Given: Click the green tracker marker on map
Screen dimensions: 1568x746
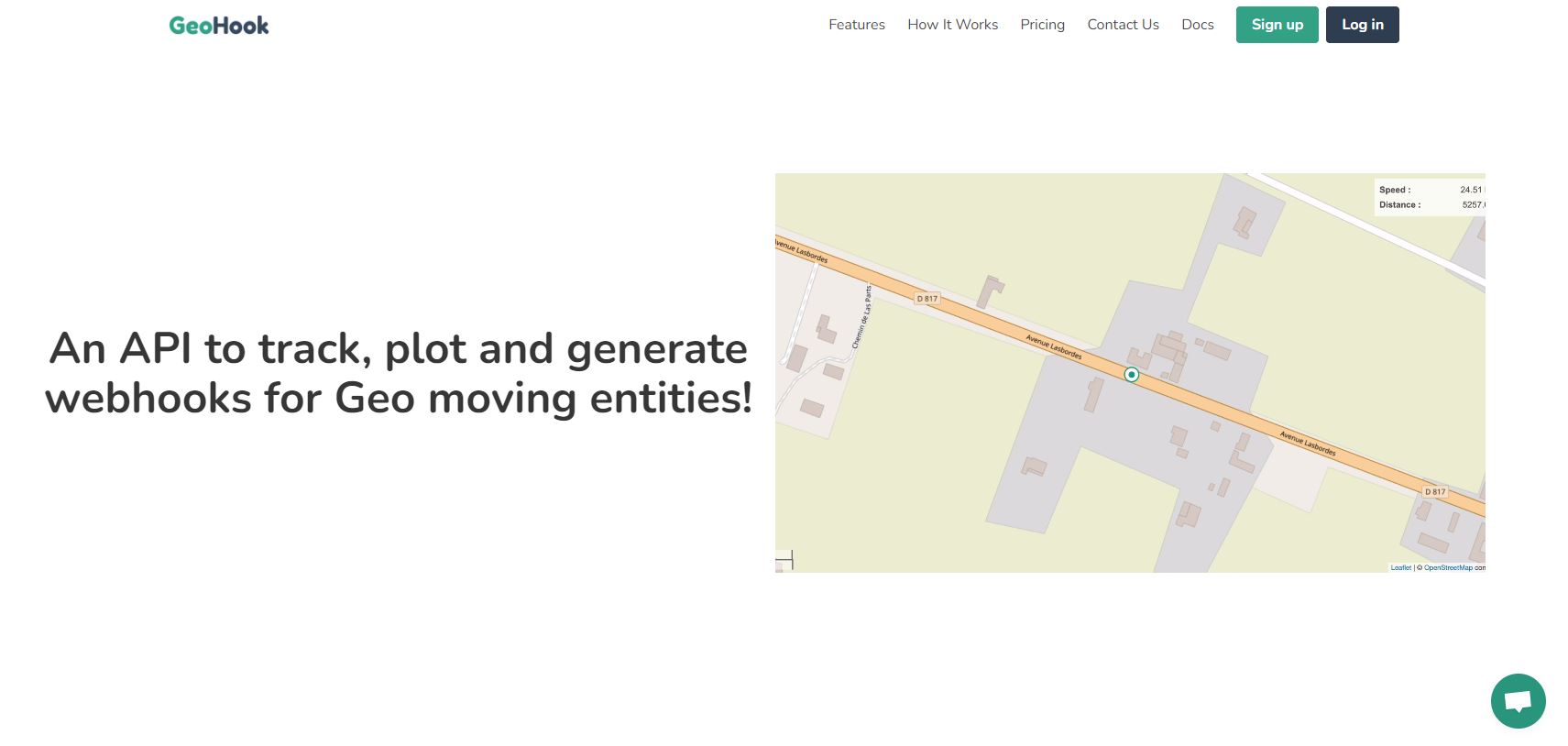Looking at the screenshot, I should click(x=1132, y=375).
